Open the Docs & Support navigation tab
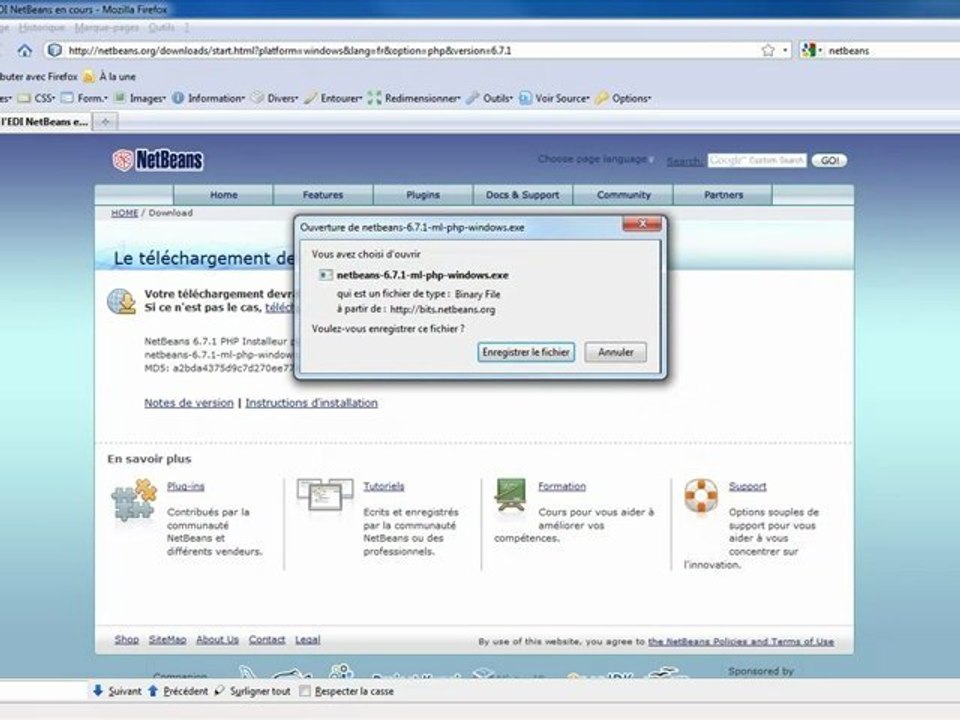Screen dimensions: 960x720 click(x=522, y=195)
